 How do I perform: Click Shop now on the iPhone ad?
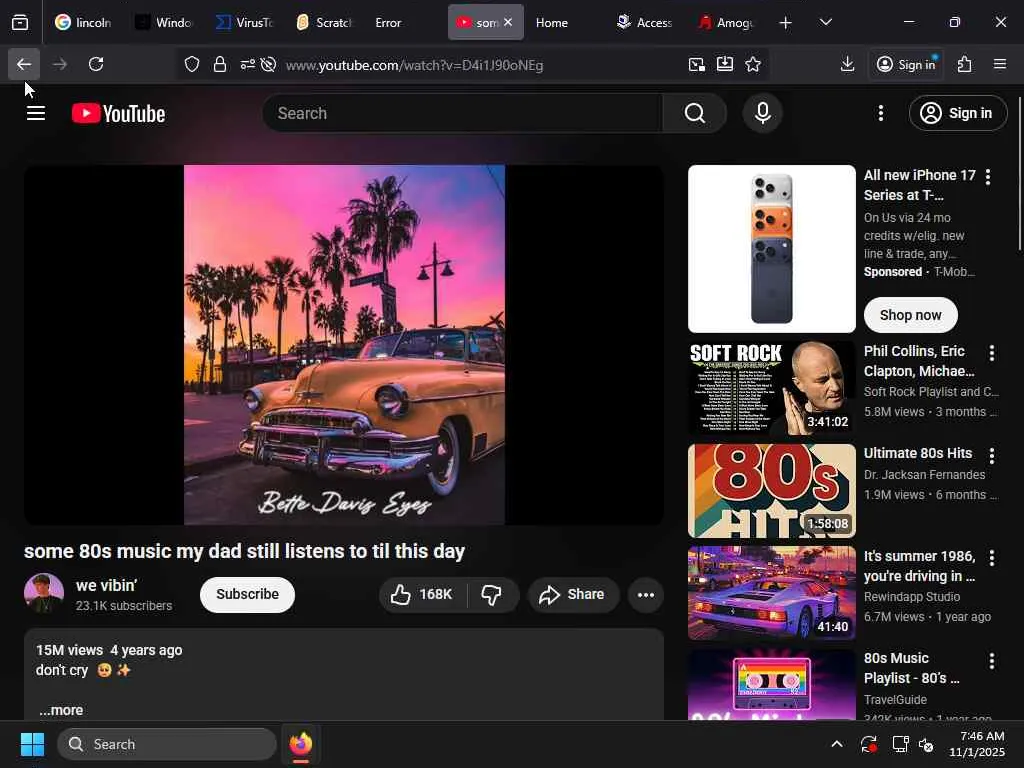click(910, 315)
